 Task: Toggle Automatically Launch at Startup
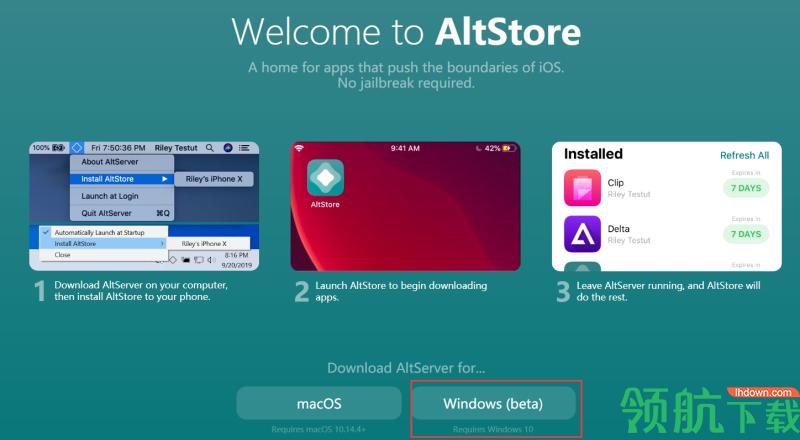tap(104, 232)
